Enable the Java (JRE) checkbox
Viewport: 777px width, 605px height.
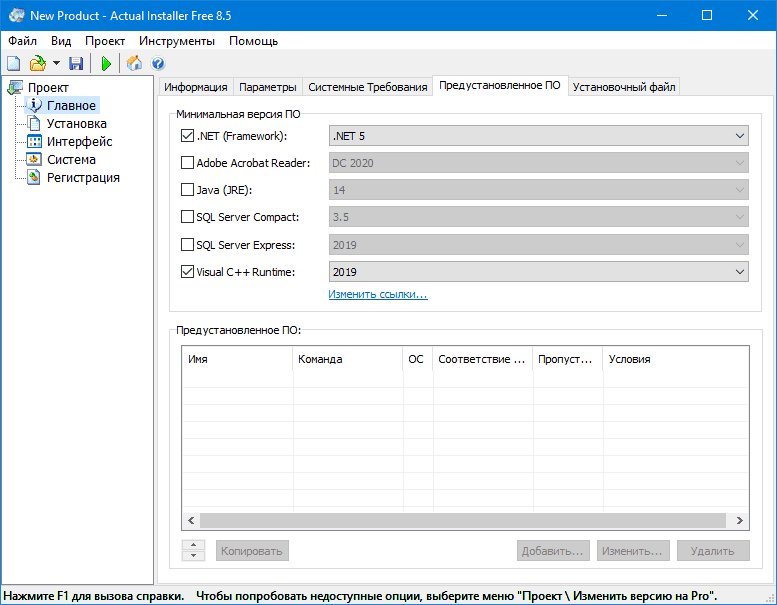187,190
